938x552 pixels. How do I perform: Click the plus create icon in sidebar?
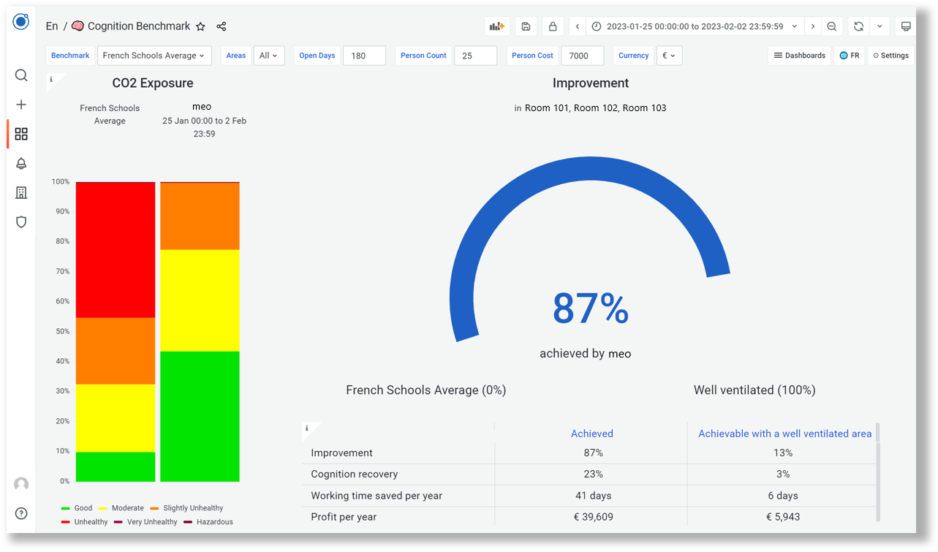[x=21, y=104]
